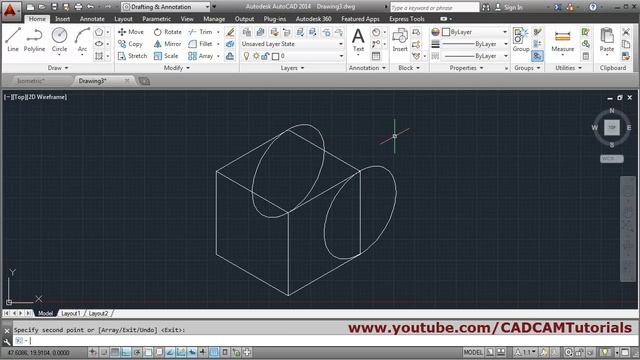The width and height of the screenshot is (640, 360).
Task: Click the Erase icon in Modify panel
Action: pos(230,32)
